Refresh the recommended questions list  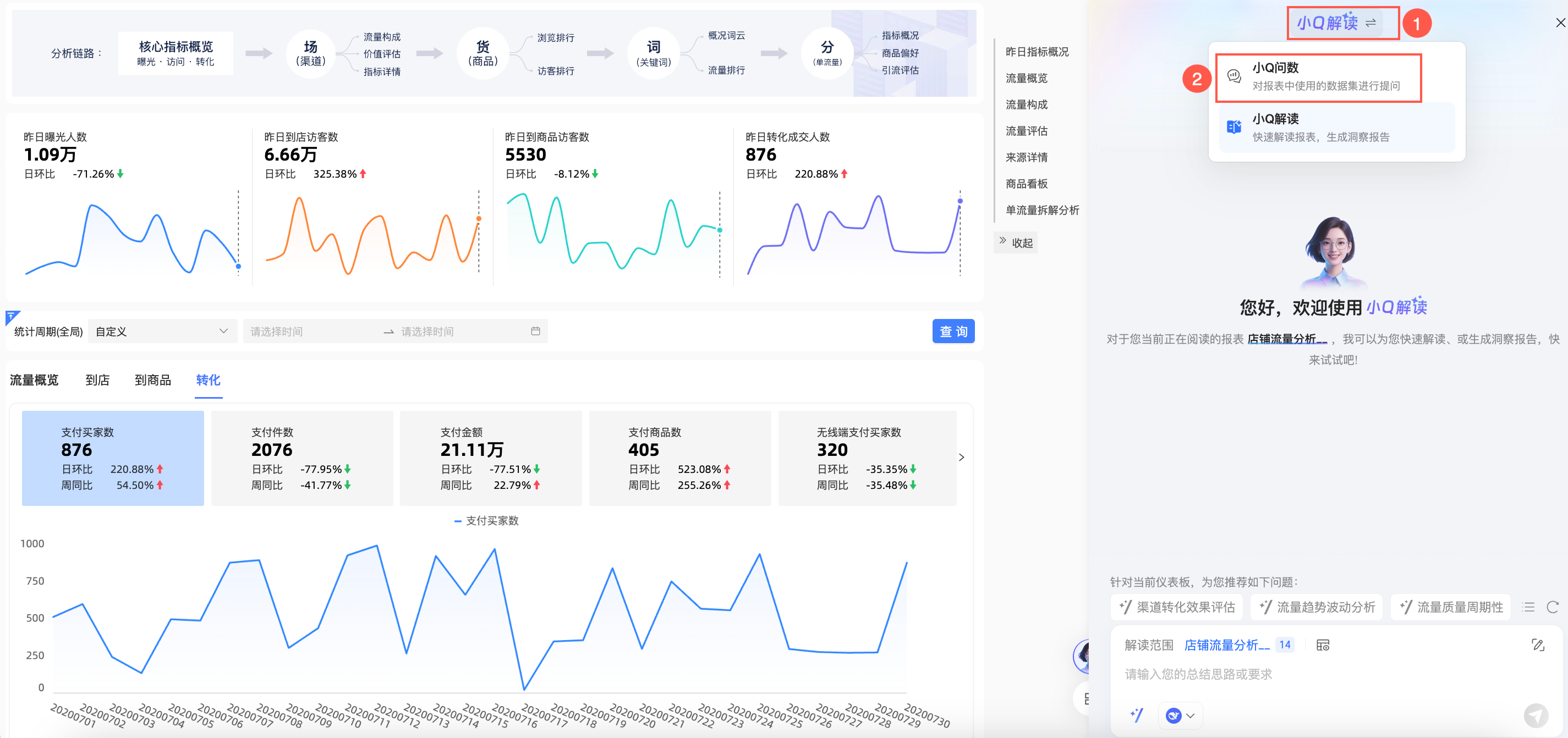coord(1552,607)
